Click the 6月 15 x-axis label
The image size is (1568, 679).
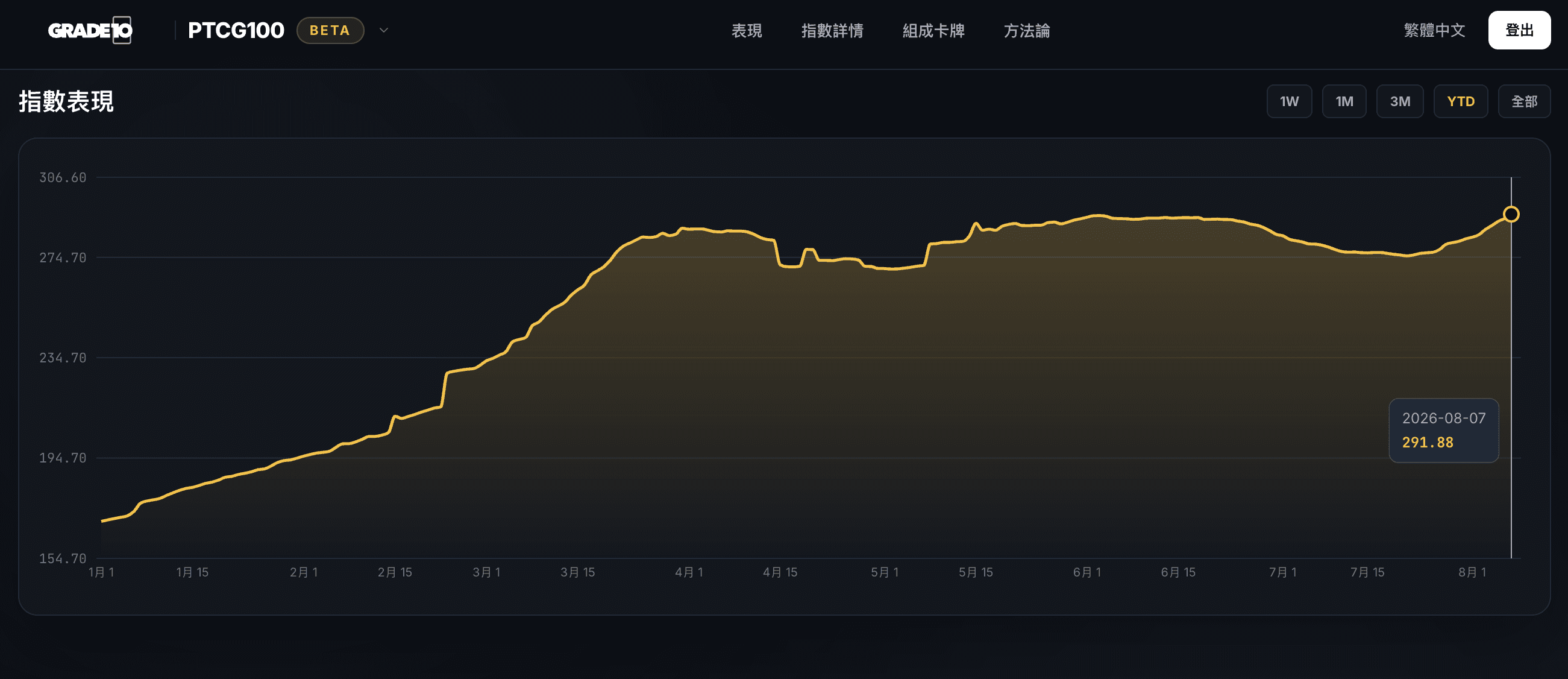pyautogui.click(x=1179, y=572)
